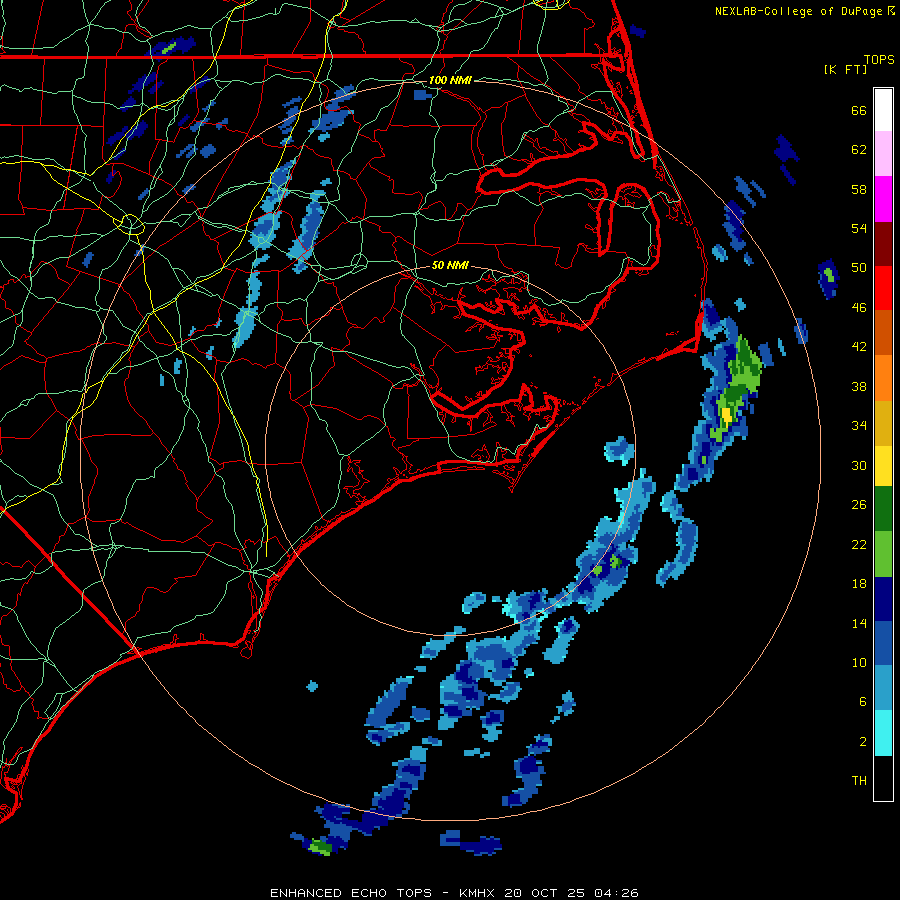900x900 pixels.
Task: Click the 30 legend value
Action: point(859,465)
